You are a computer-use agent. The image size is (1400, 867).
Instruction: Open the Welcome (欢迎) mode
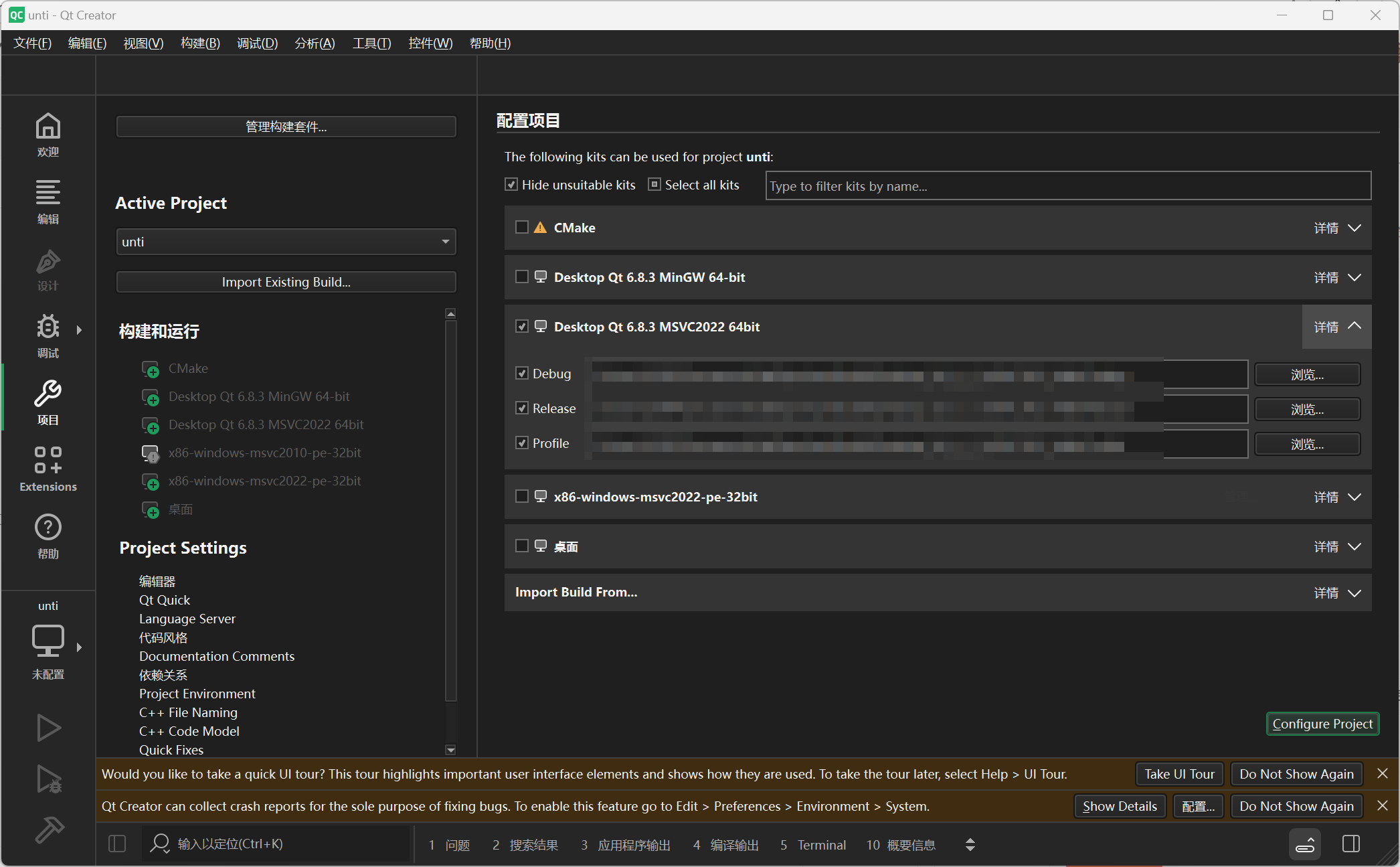(x=48, y=135)
